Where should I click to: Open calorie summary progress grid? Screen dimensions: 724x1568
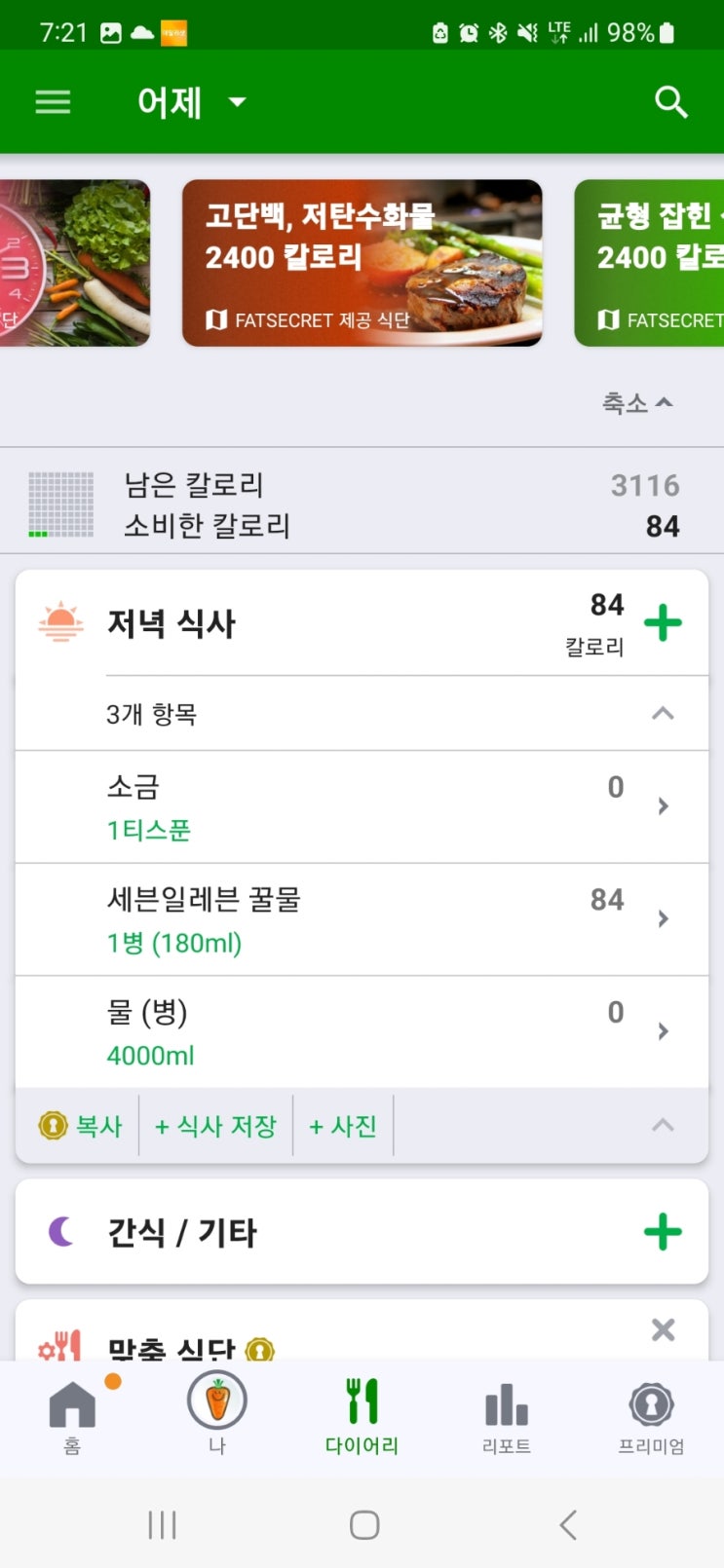click(x=61, y=504)
